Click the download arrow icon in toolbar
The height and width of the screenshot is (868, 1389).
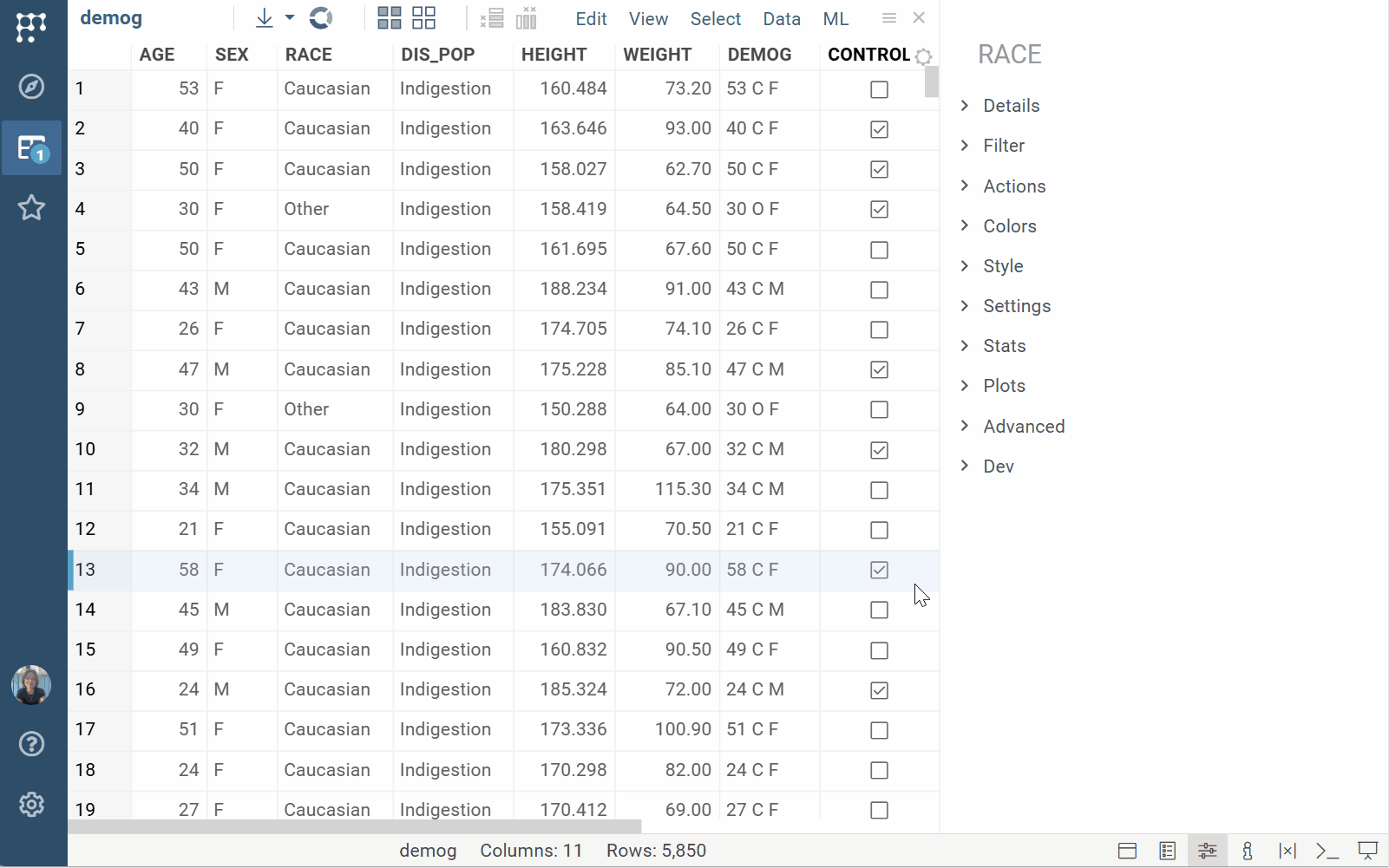click(265, 18)
